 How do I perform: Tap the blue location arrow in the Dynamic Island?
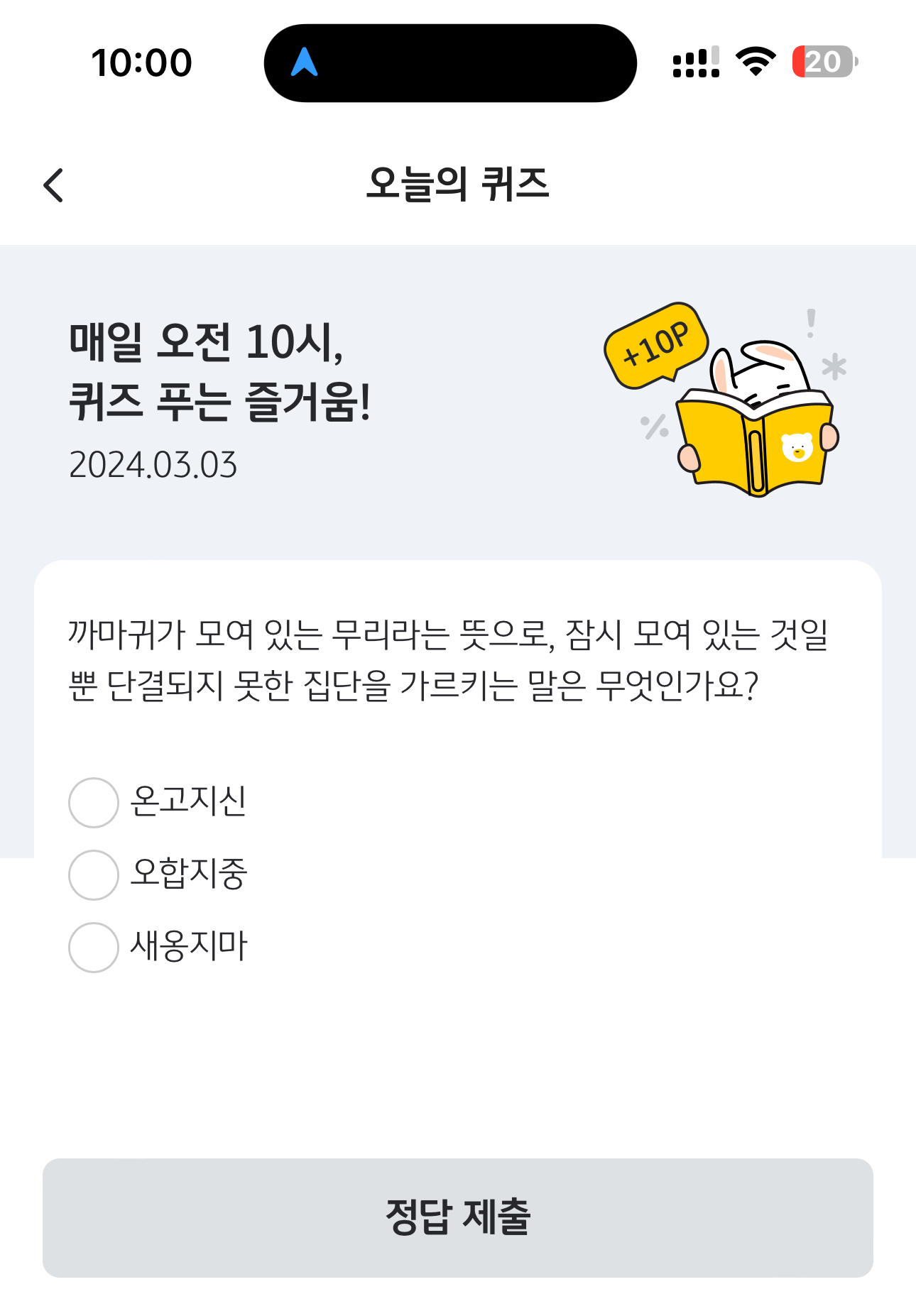pos(304,62)
